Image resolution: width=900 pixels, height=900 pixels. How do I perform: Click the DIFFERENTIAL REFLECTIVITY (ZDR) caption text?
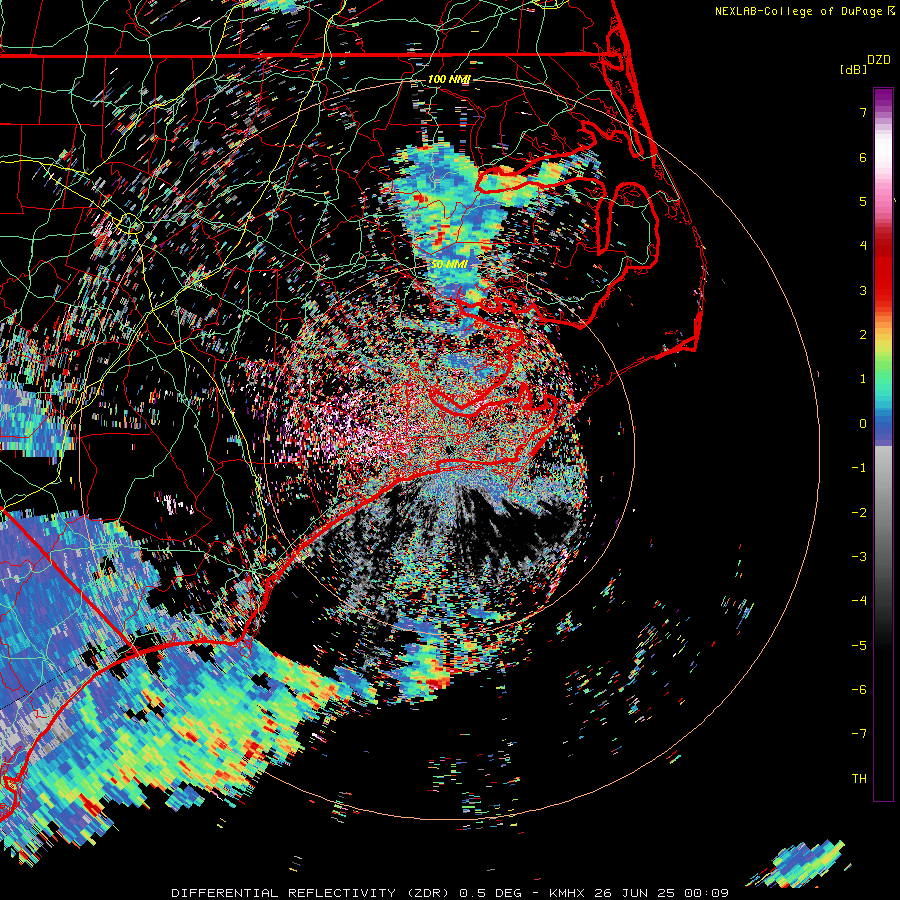coord(312,893)
